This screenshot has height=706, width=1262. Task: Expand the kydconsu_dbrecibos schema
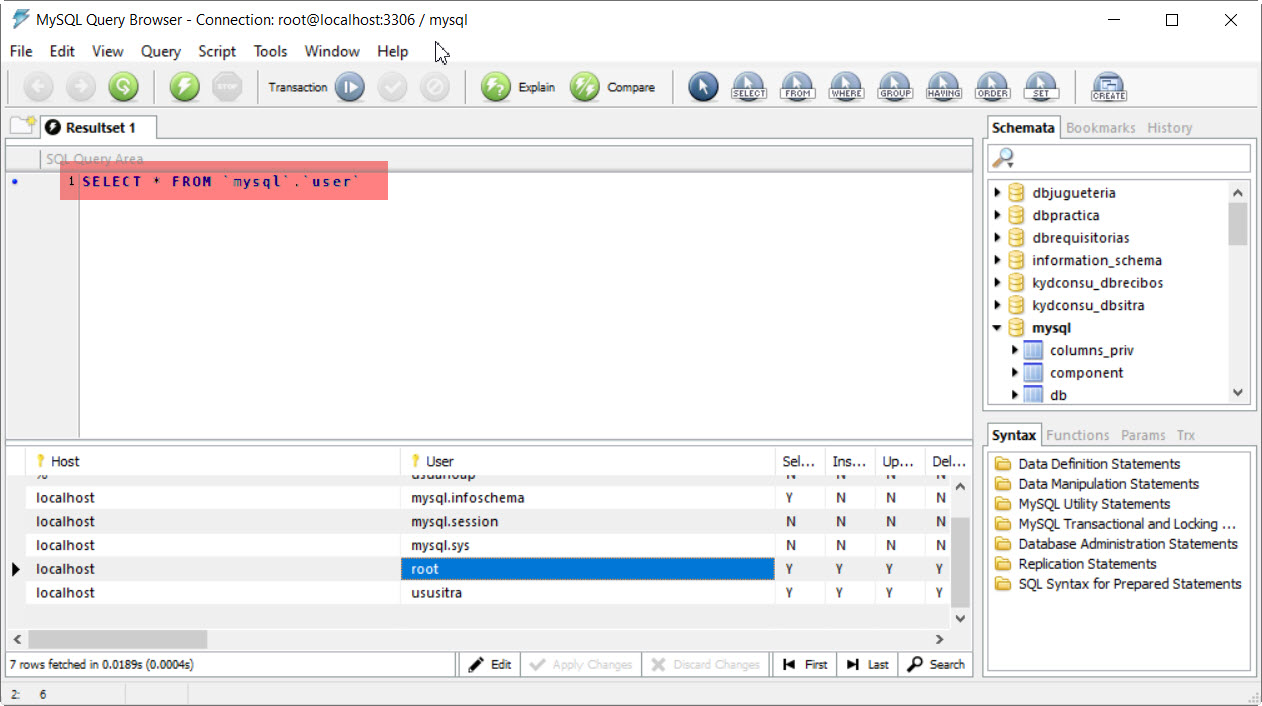click(x=997, y=283)
